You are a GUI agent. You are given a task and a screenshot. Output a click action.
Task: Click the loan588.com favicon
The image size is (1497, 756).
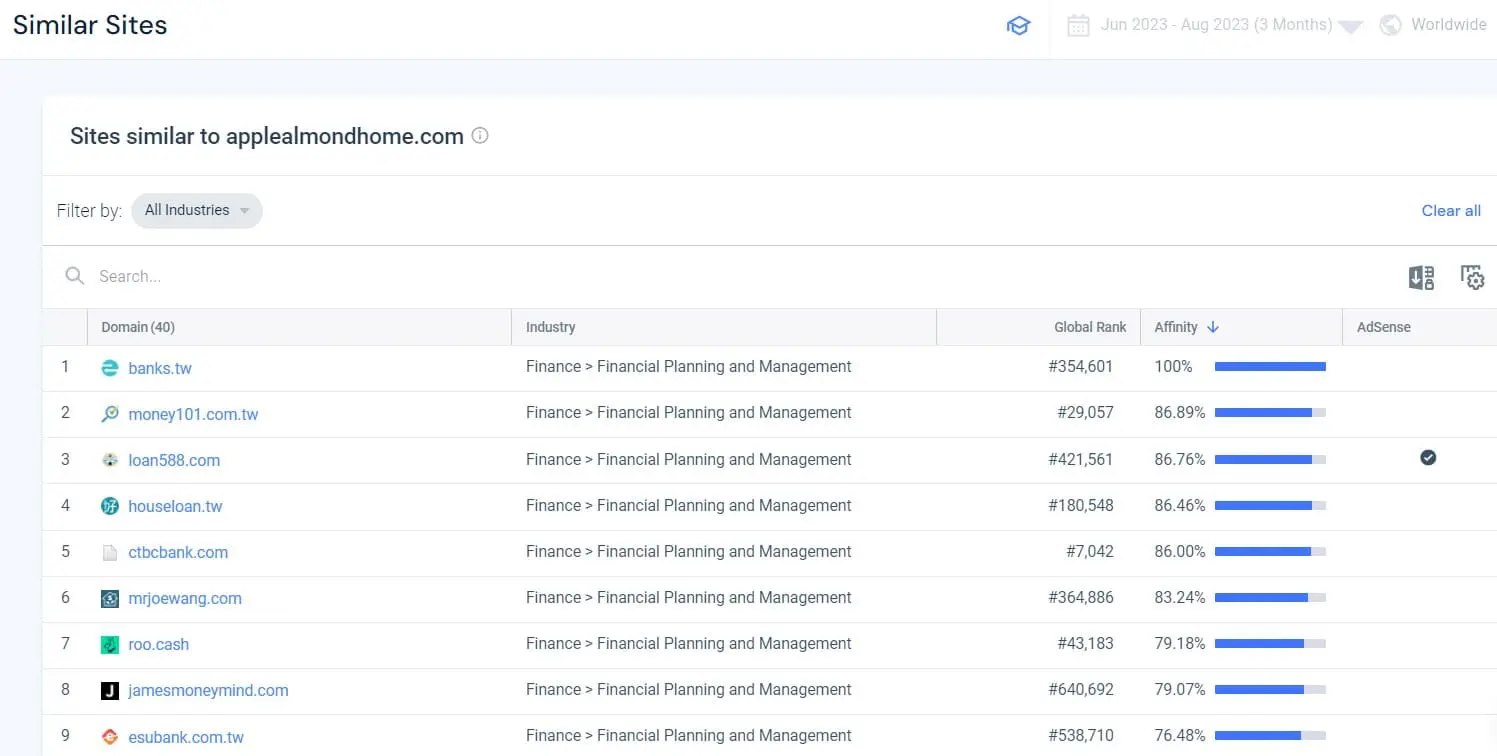pos(110,460)
